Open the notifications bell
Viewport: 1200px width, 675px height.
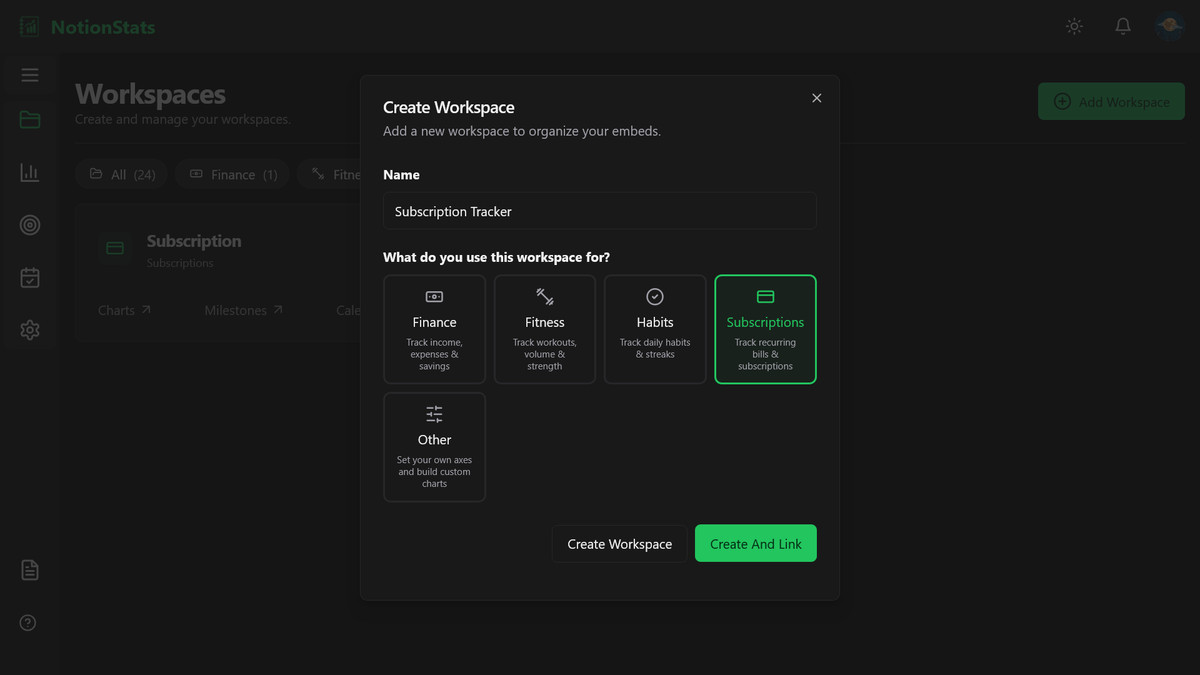click(1123, 27)
